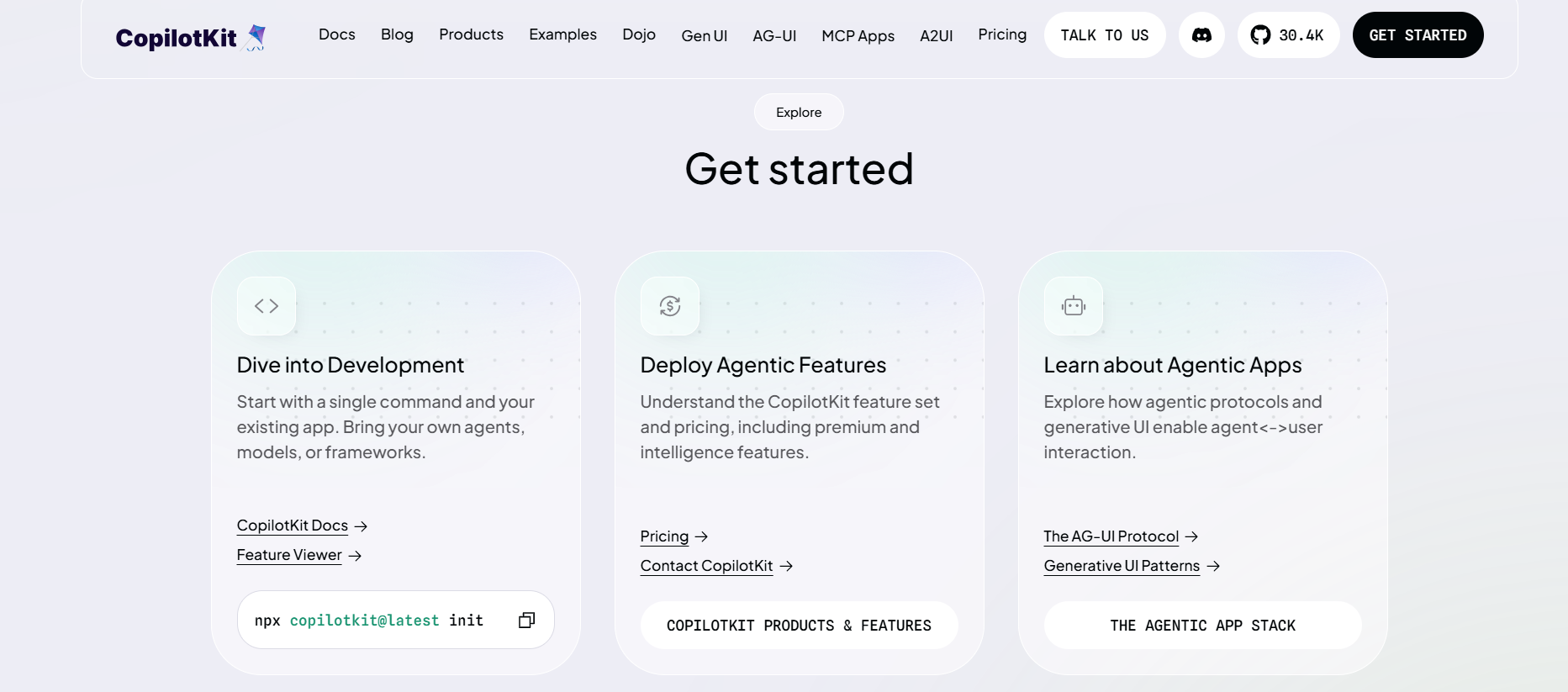This screenshot has width=1568, height=692.
Task: Select Examples in the top navigation
Action: point(562,34)
